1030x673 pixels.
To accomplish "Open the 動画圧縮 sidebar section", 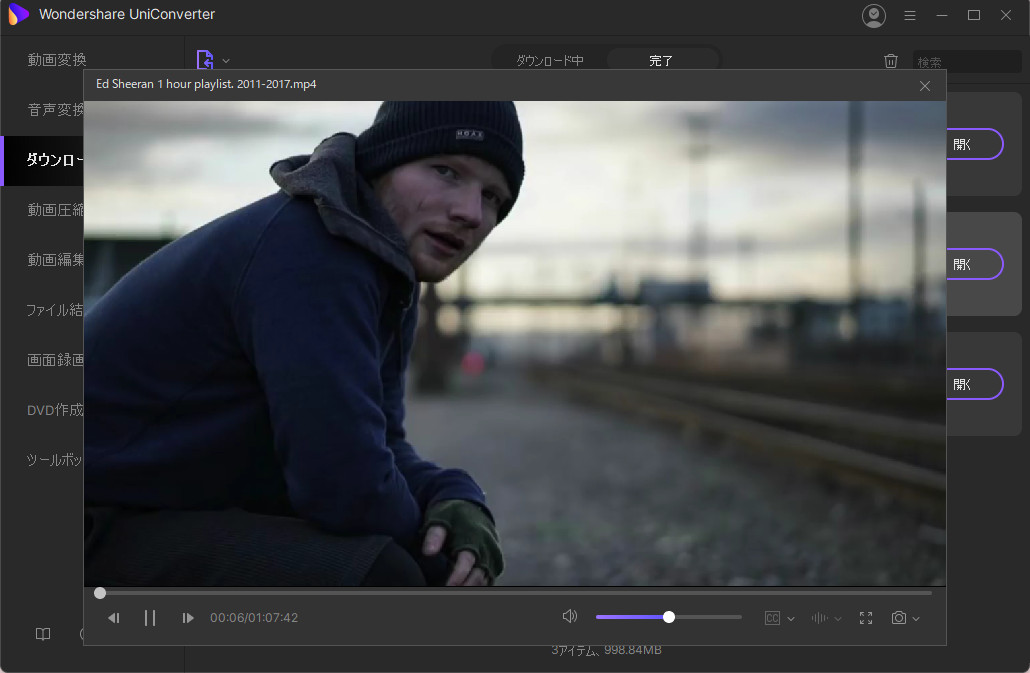I will click(x=55, y=209).
